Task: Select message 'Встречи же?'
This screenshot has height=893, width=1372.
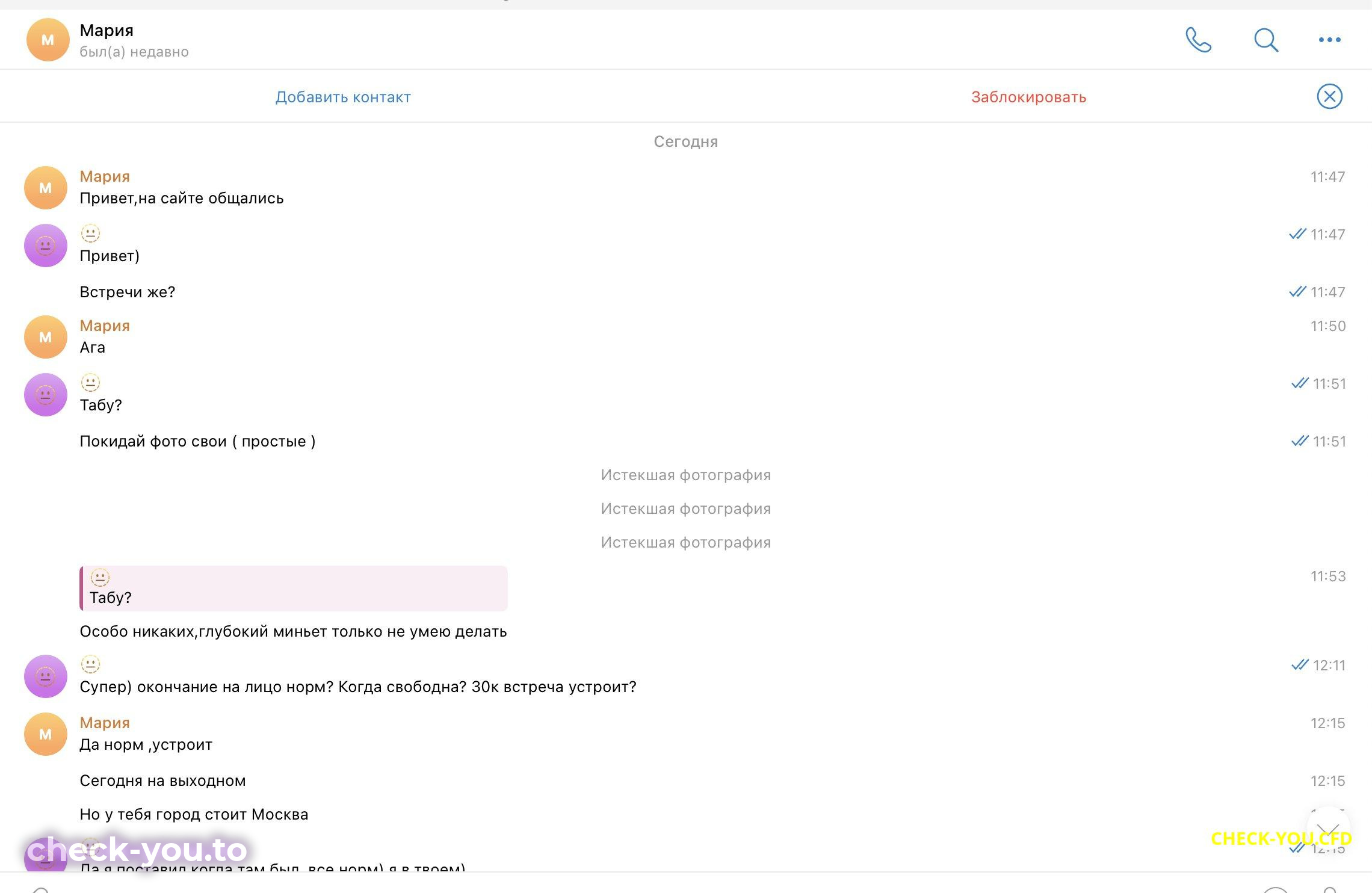Action: 128,292
